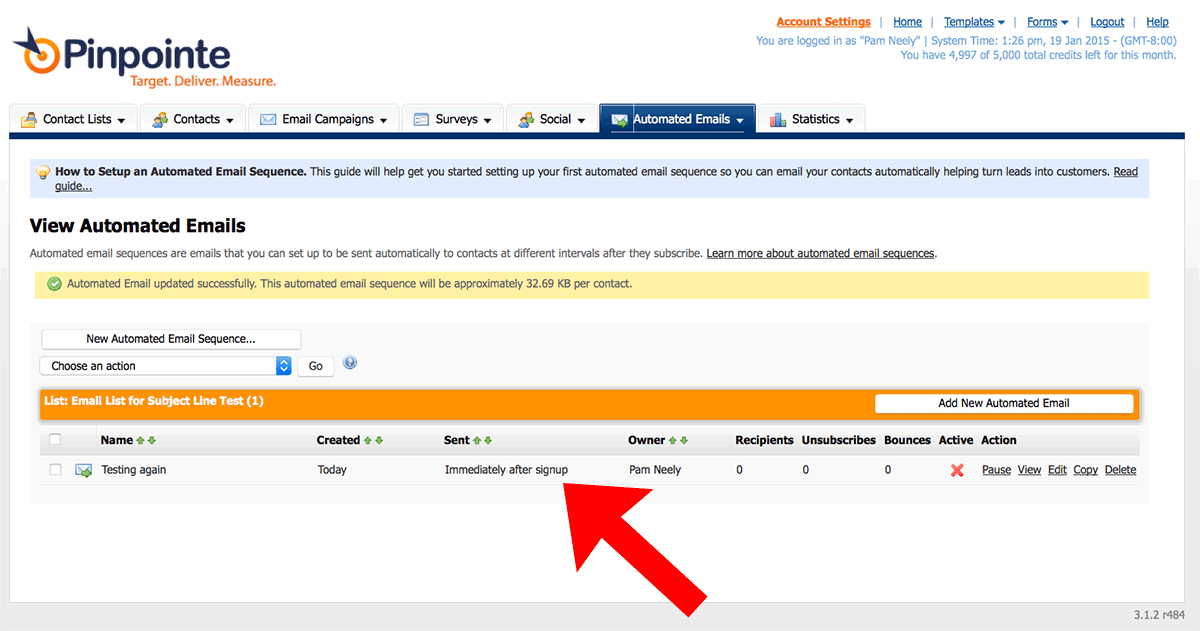Image resolution: width=1200 pixels, height=631 pixels.
Task: Click the Logout link
Action: point(1107,22)
